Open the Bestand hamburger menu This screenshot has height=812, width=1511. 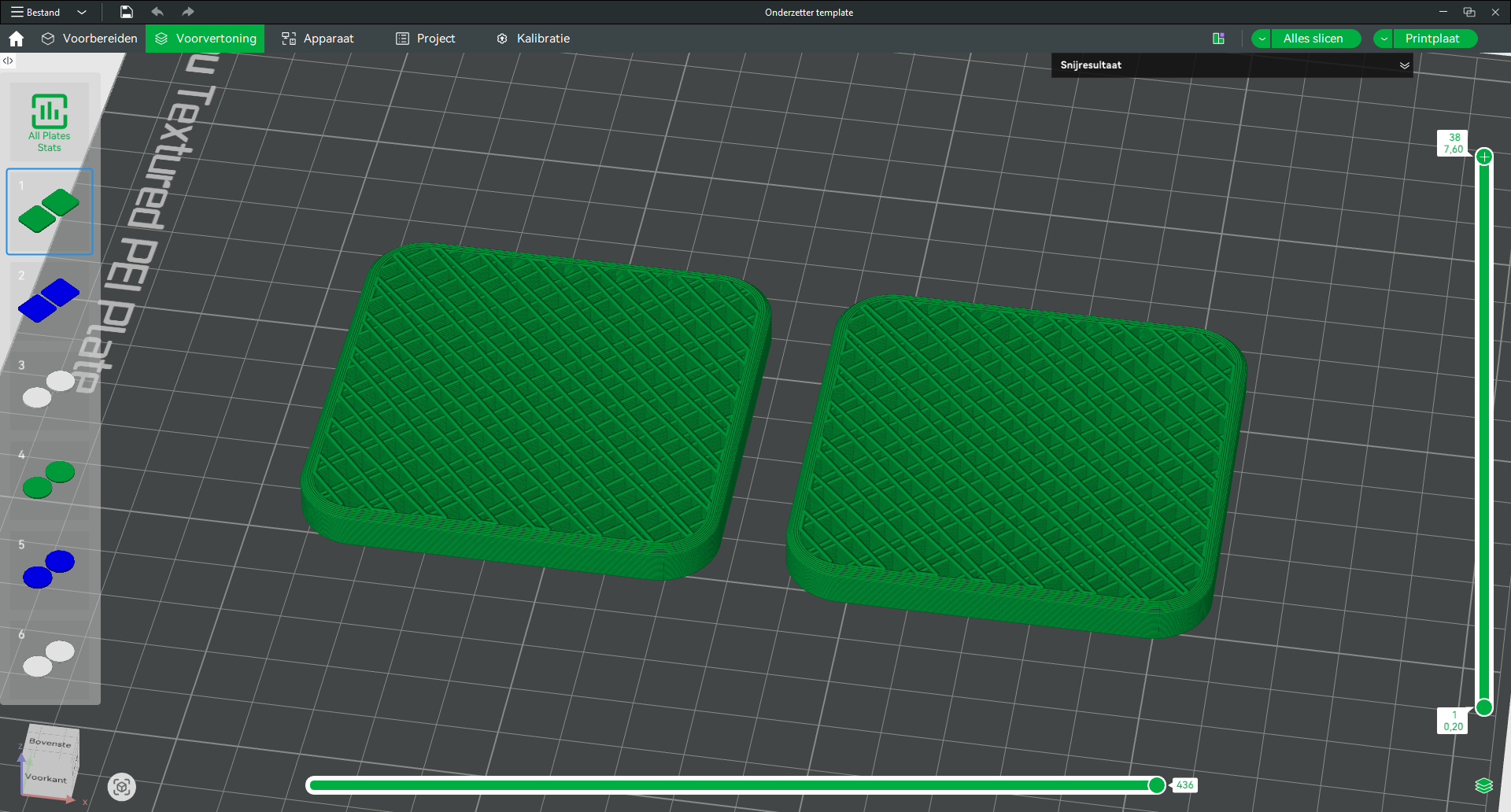point(35,12)
